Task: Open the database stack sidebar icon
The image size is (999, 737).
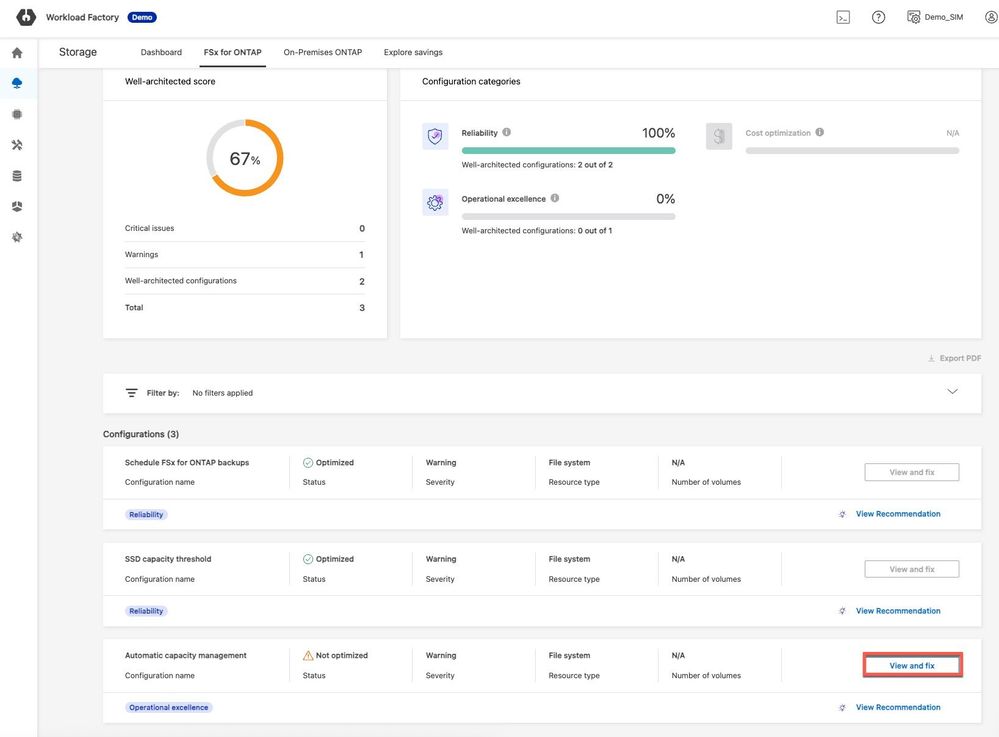Action: click(x=17, y=176)
